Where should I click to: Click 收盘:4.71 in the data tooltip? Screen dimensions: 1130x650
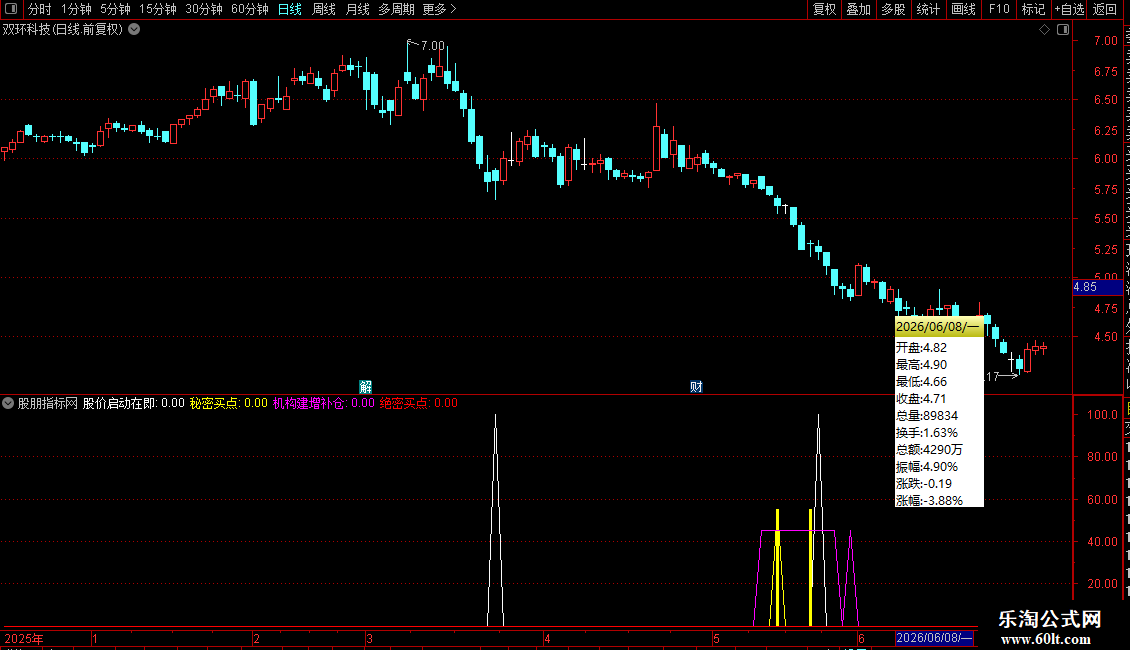(x=920, y=399)
